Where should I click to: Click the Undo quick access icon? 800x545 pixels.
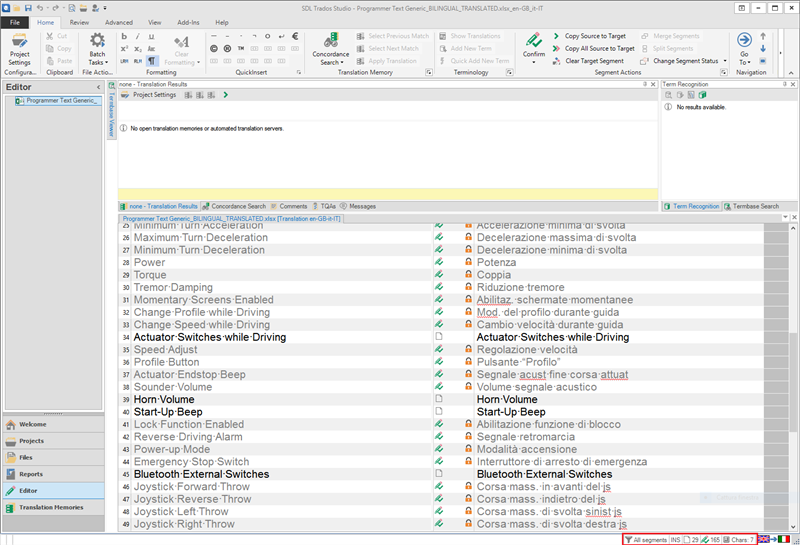40,8
